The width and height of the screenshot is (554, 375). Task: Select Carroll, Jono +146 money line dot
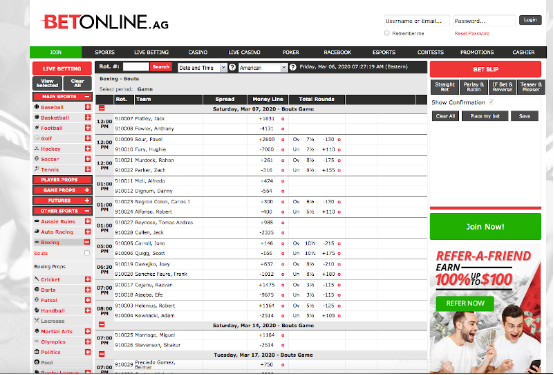pyautogui.click(x=282, y=244)
